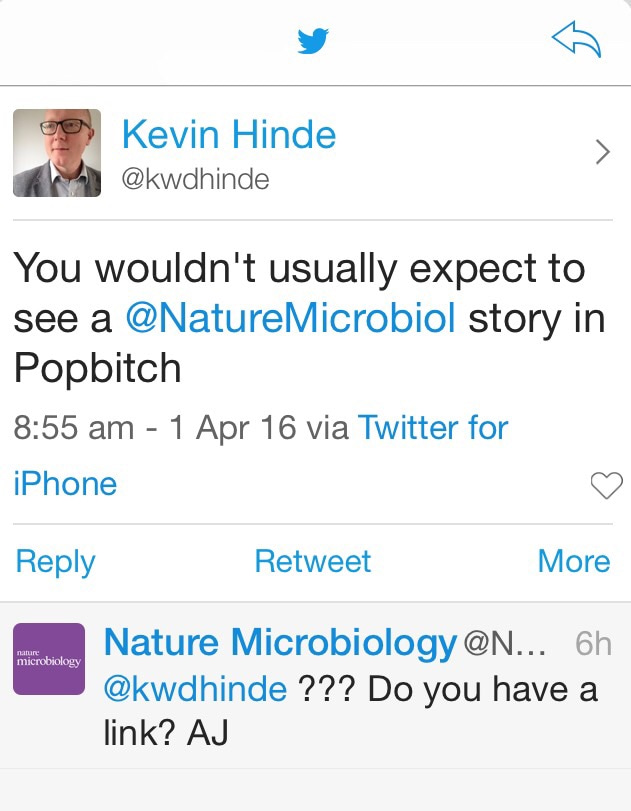
Task: Tap the @kwdhinde handle under the name
Action: [x=195, y=179]
